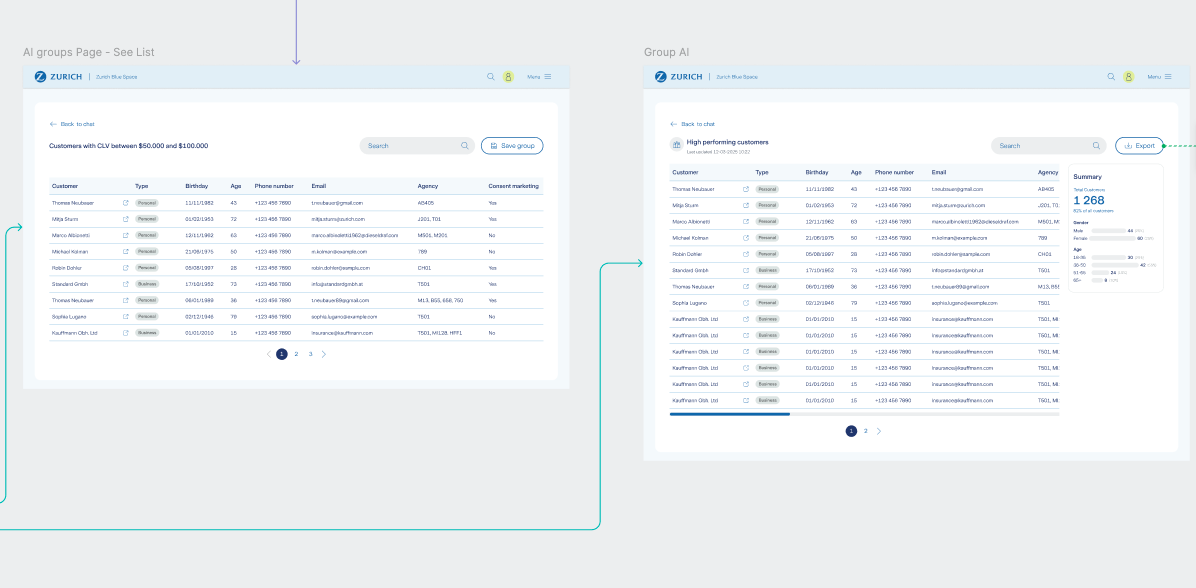Screen dimensions: 1196x588
Task: Click Search input in Group AI frame
Action: [1049, 146]
